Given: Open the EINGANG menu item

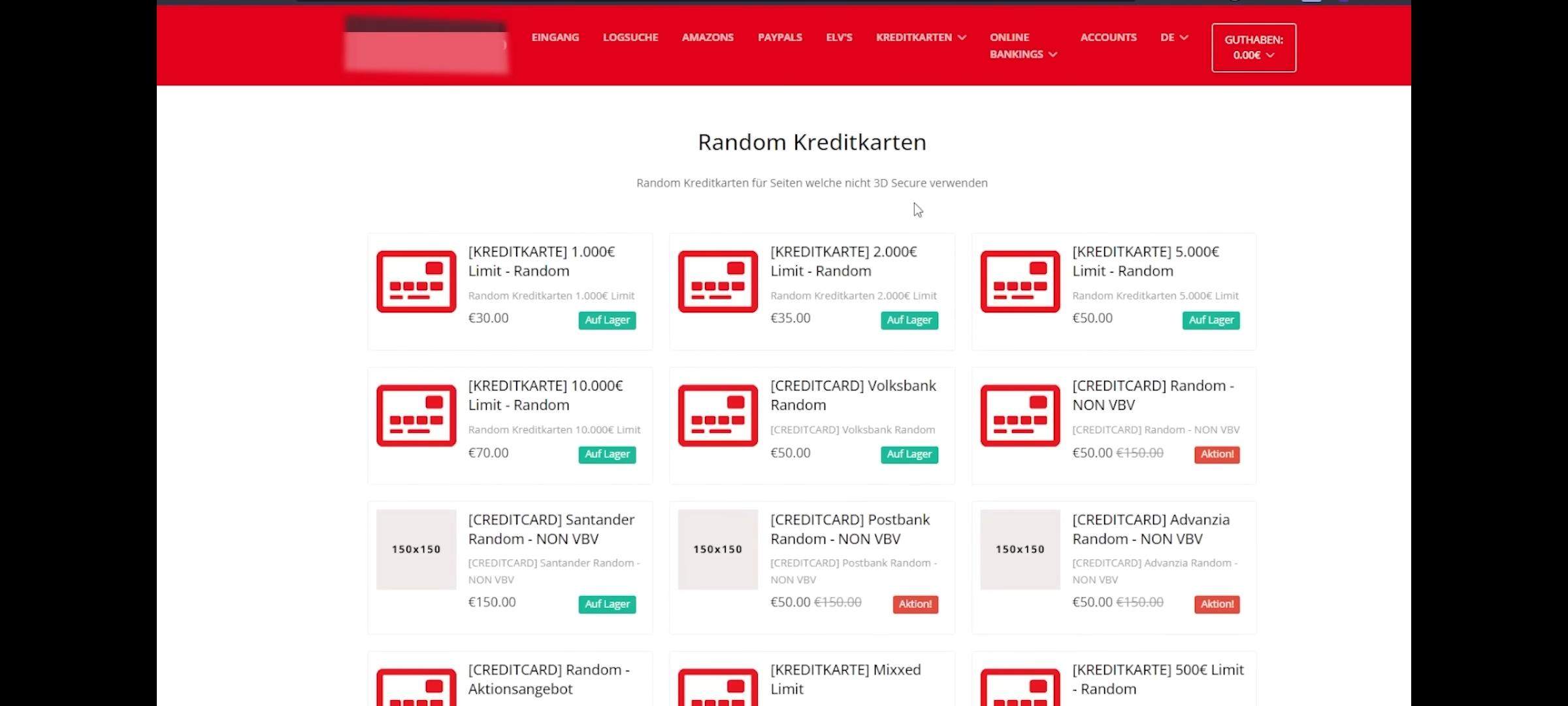Looking at the screenshot, I should coord(555,37).
